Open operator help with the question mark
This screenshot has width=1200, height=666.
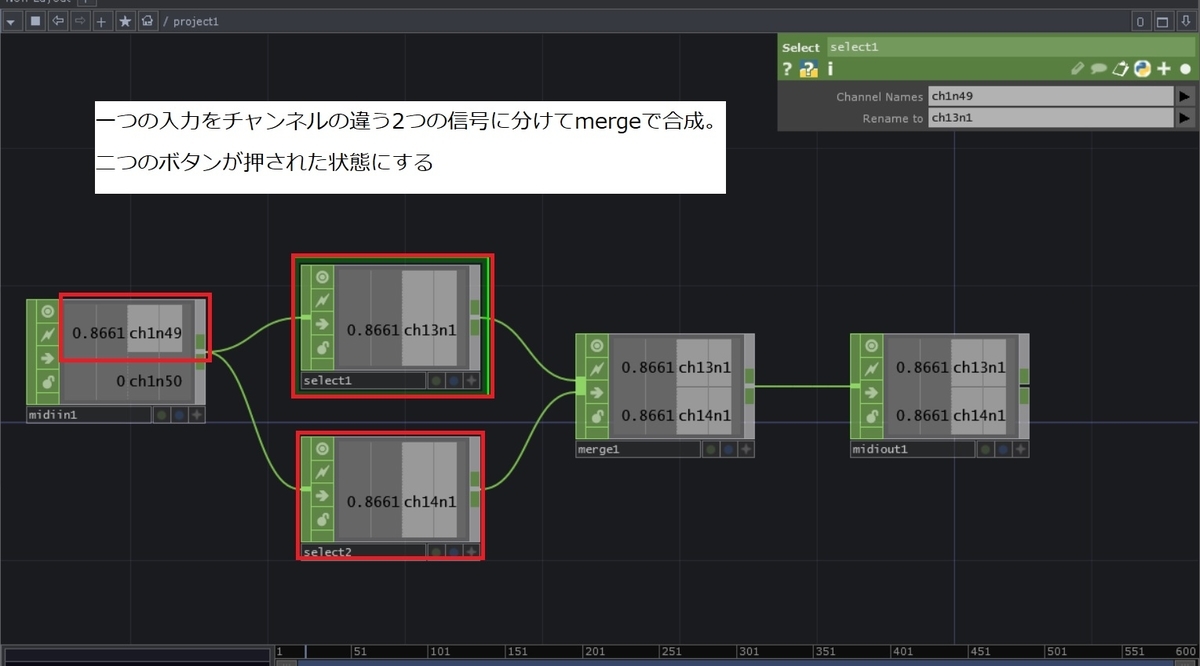(x=788, y=69)
